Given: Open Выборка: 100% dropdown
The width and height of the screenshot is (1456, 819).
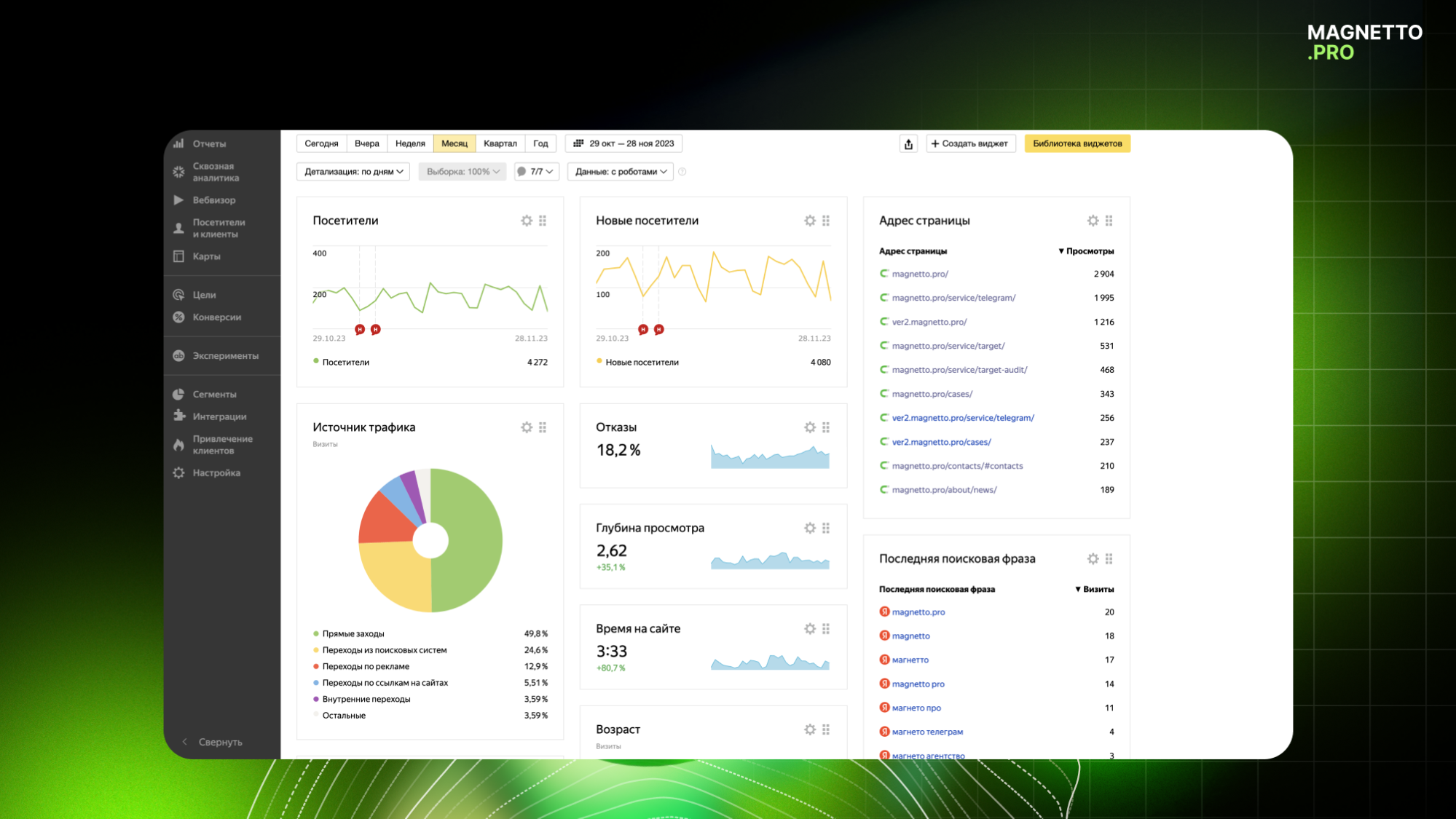Looking at the screenshot, I should click(x=463, y=172).
